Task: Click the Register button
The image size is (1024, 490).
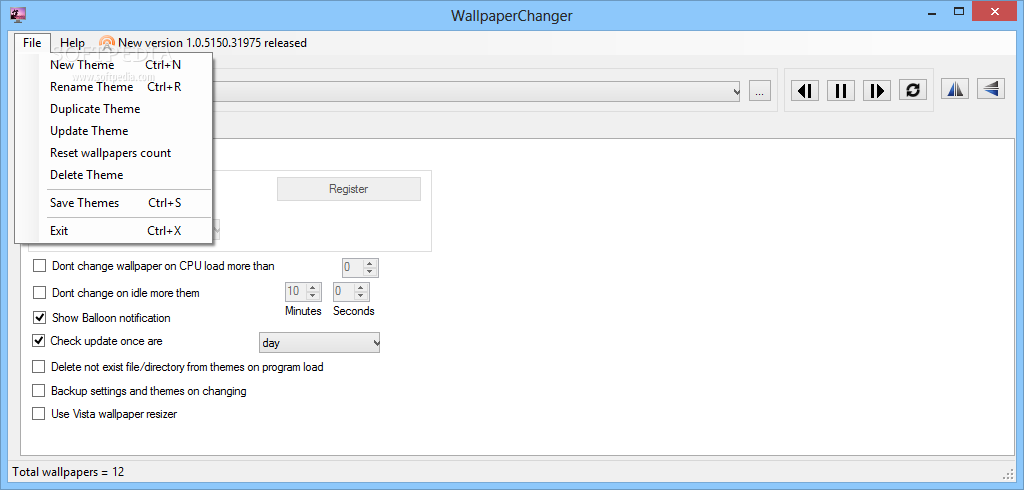Action: (x=349, y=189)
